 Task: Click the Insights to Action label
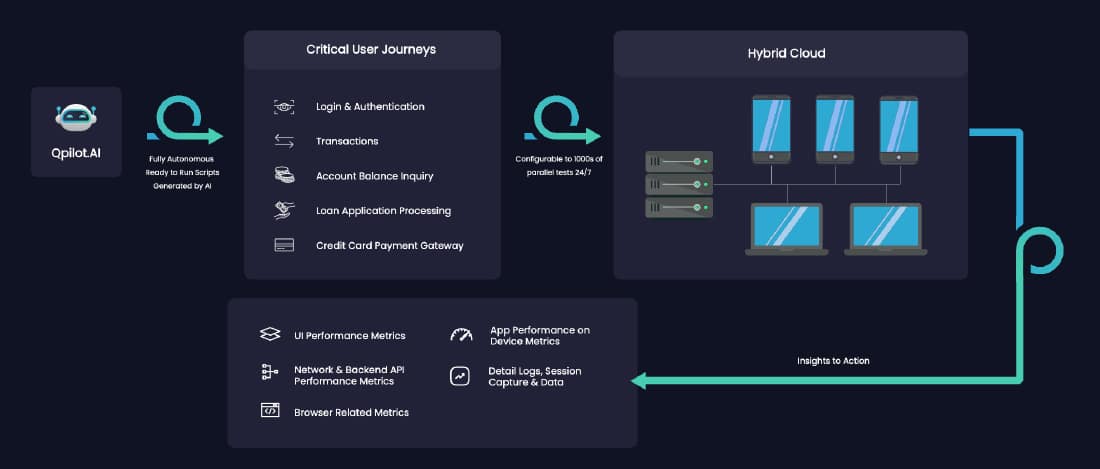click(833, 361)
